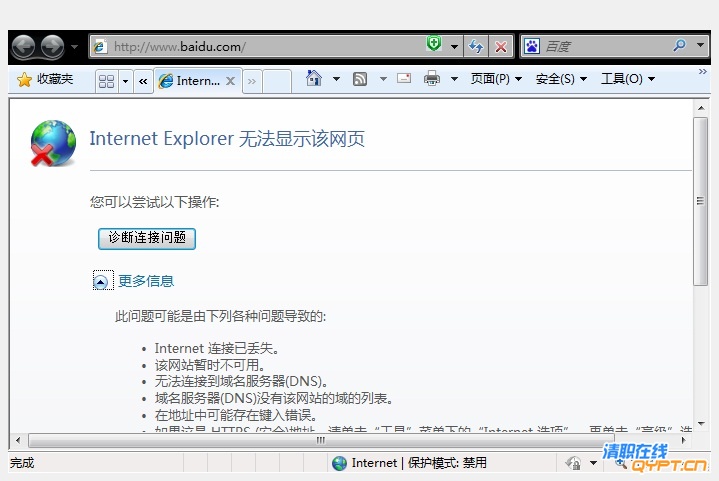Click the vertical scrollbar thumb
The height and width of the screenshot is (481, 719).
coord(700,201)
